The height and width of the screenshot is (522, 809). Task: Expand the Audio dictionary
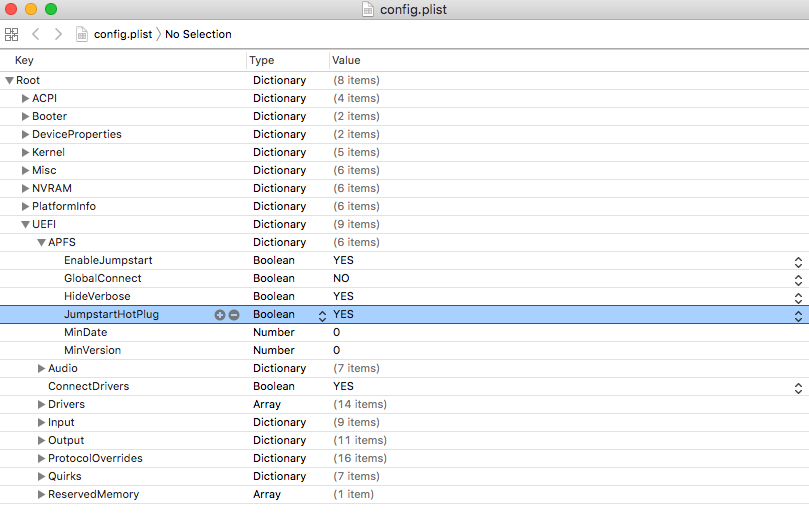[41, 368]
